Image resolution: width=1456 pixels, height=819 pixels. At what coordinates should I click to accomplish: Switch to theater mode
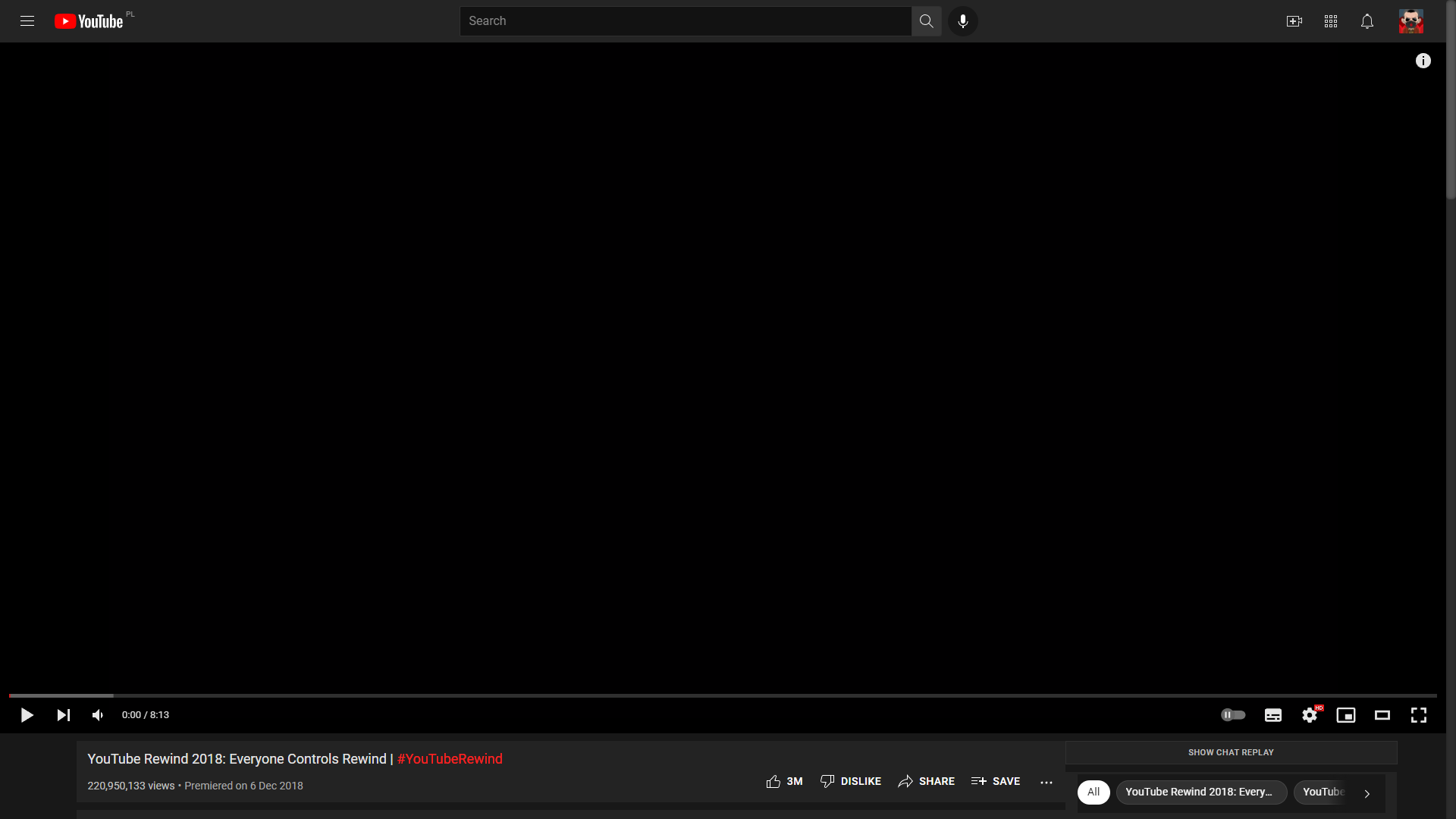[x=1382, y=715]
